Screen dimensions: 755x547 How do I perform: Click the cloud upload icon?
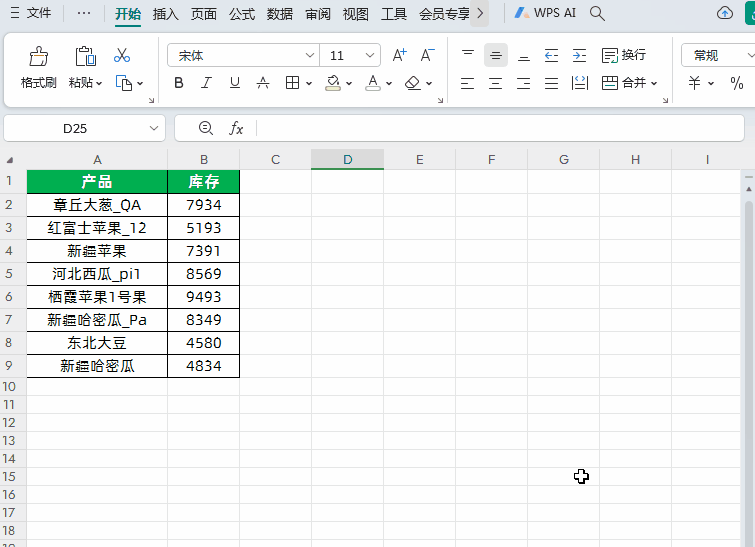[725, 13]
